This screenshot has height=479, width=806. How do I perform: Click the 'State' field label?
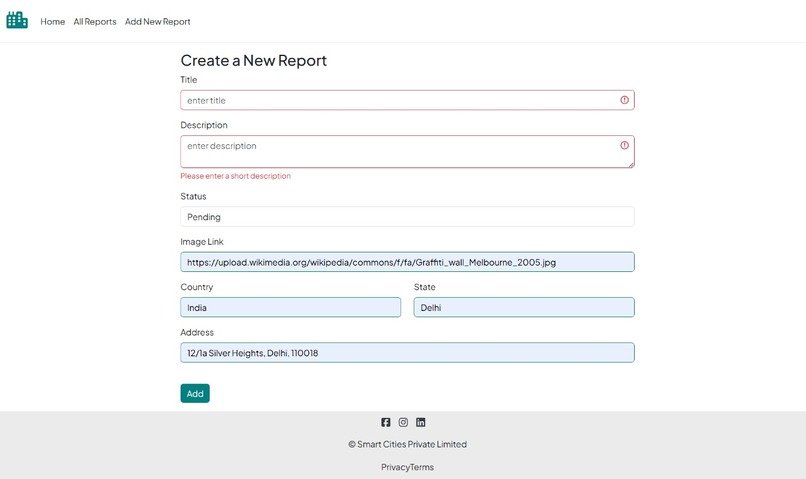click(x=425, y=287)
